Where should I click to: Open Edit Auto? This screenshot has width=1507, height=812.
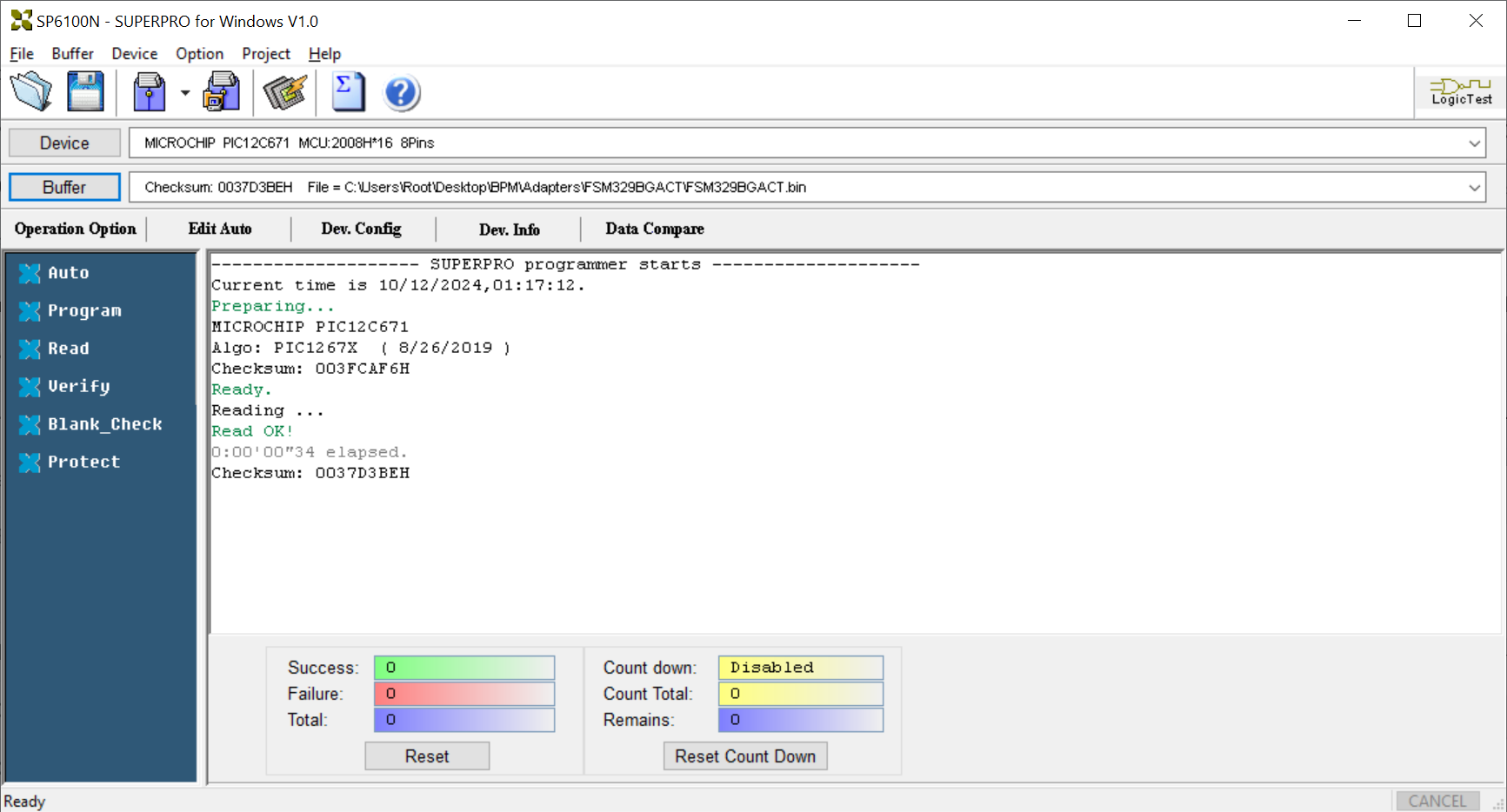click(x=220, y=229)
